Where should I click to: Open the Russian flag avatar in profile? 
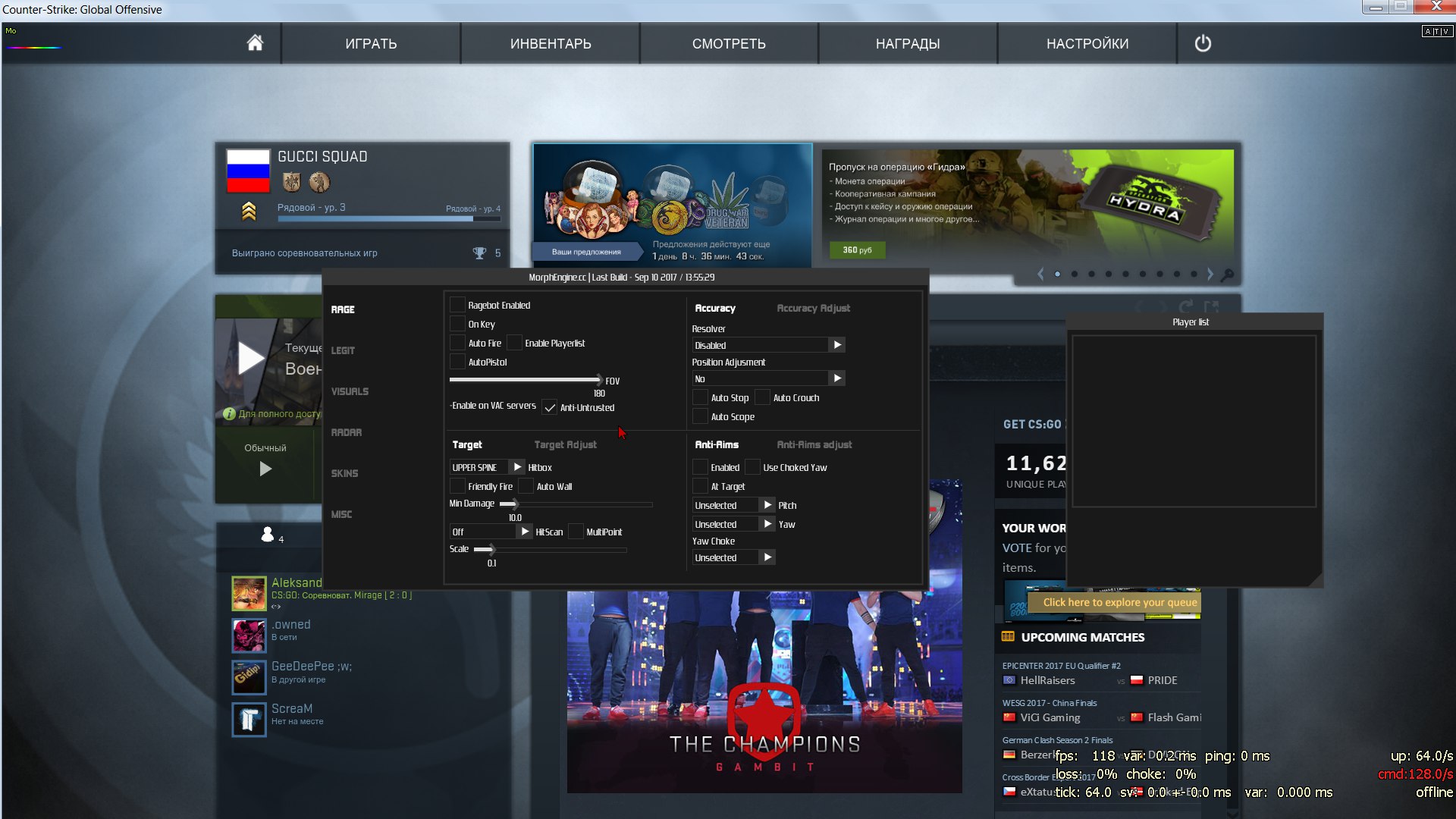(x=248, y=171)
